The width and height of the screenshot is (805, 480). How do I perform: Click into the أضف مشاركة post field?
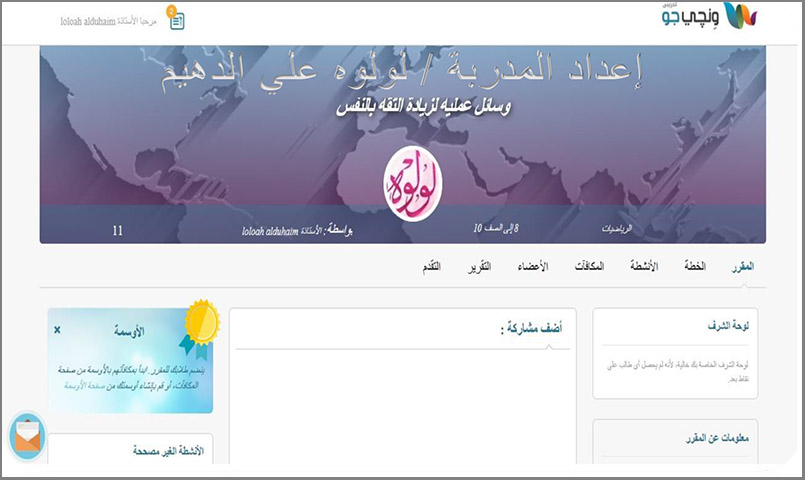point(402,406)
